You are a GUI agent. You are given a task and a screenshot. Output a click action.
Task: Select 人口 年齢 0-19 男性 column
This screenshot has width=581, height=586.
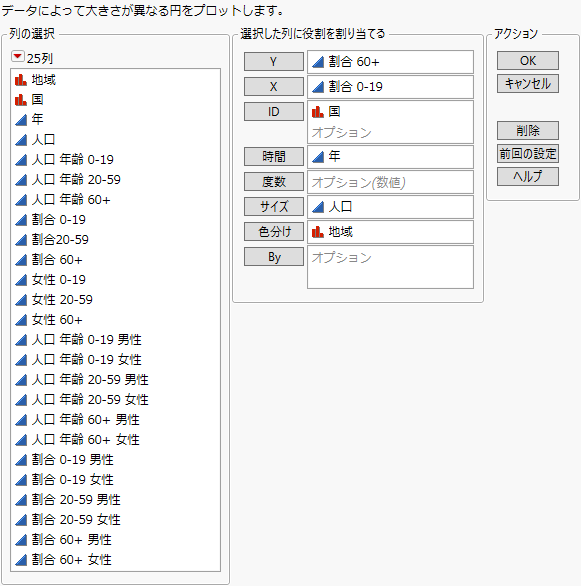(x=115, y=340)
